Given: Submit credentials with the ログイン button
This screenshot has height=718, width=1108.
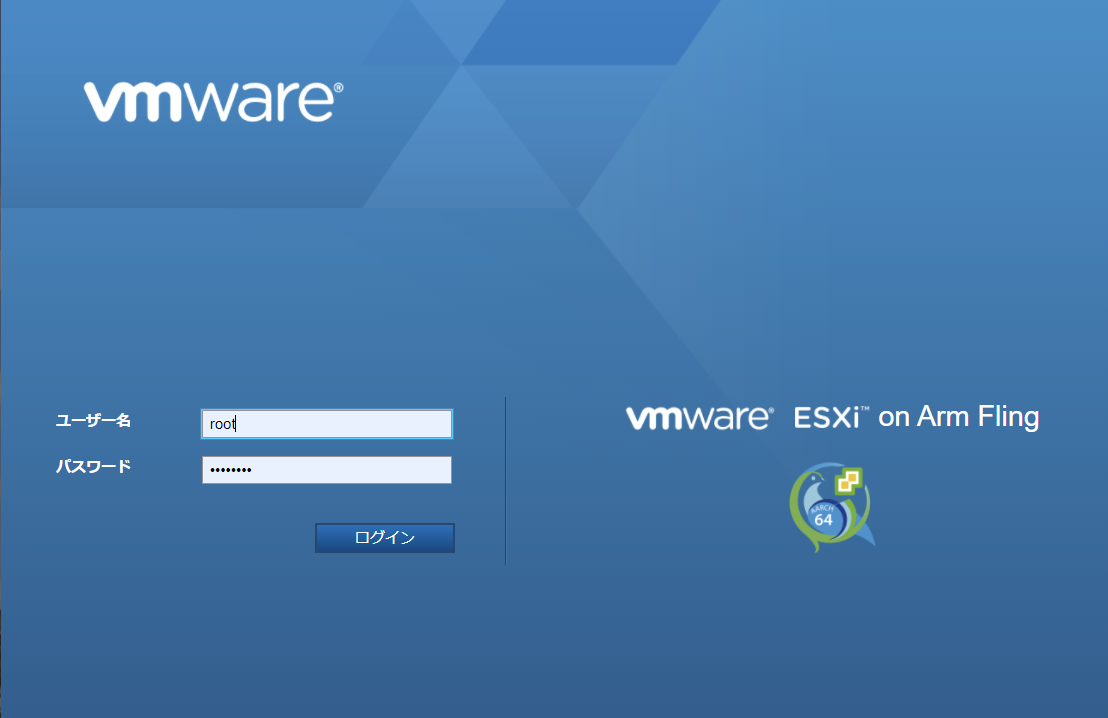Looking at the screenshot, I should [x=384, y=538].
